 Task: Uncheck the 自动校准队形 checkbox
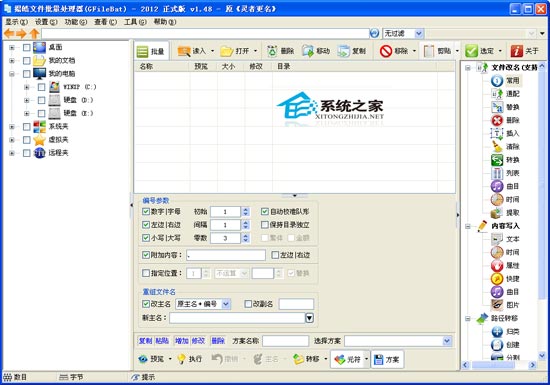click(265, 211)
